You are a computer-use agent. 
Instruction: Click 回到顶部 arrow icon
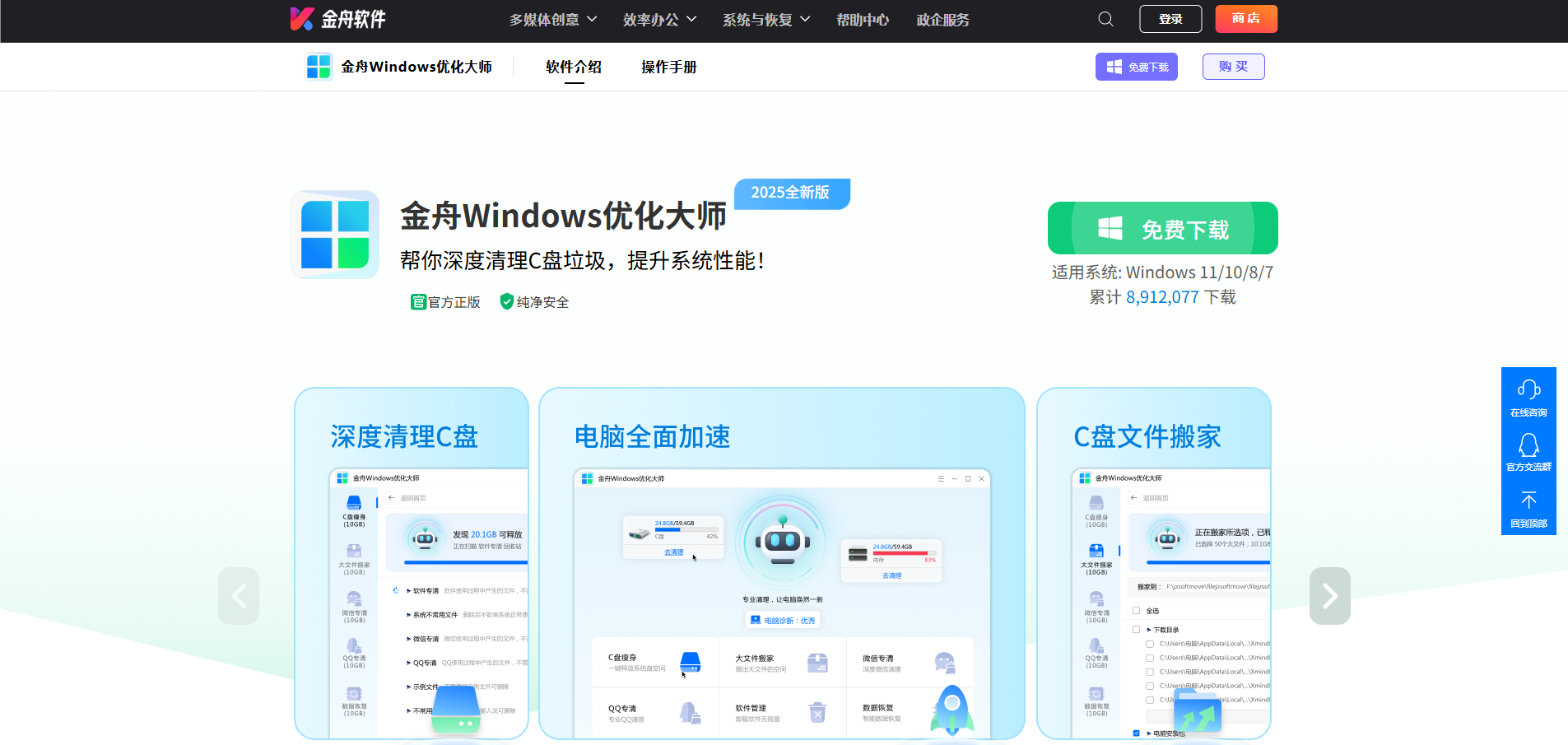coord(1528,501)
